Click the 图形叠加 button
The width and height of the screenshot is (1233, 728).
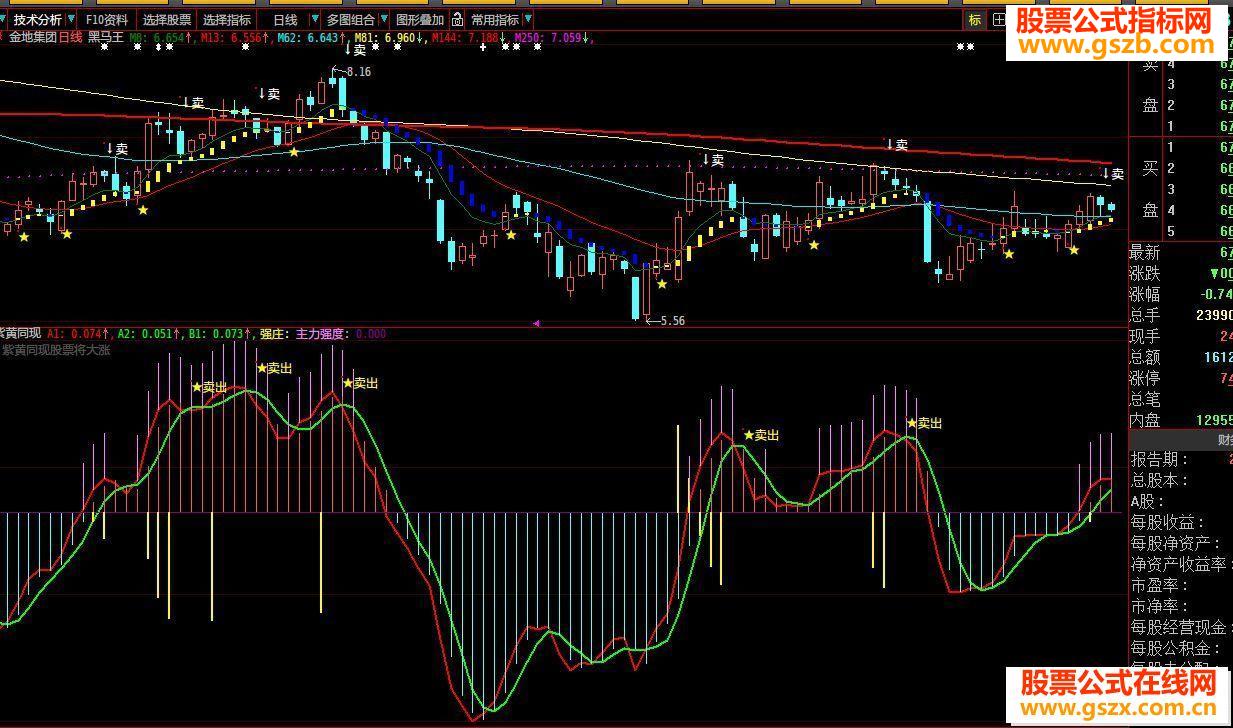[420, 19]
